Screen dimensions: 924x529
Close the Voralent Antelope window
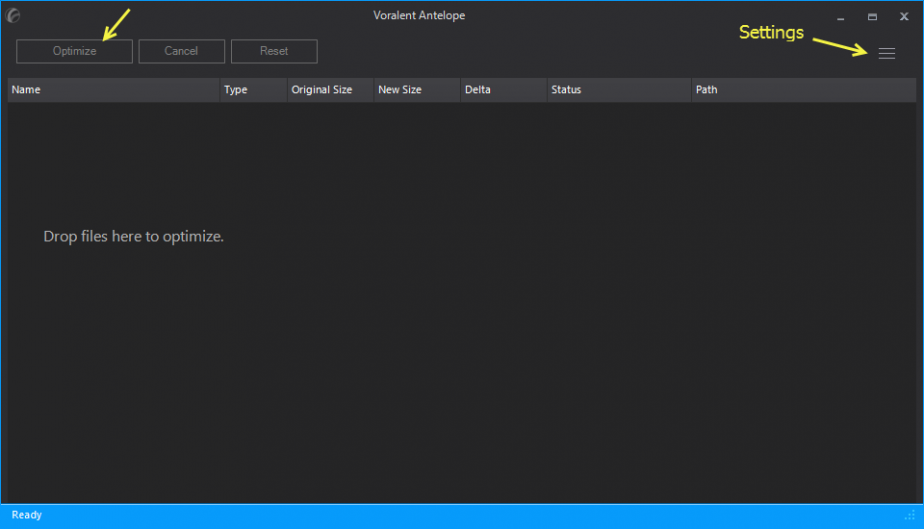coord(904,16)
